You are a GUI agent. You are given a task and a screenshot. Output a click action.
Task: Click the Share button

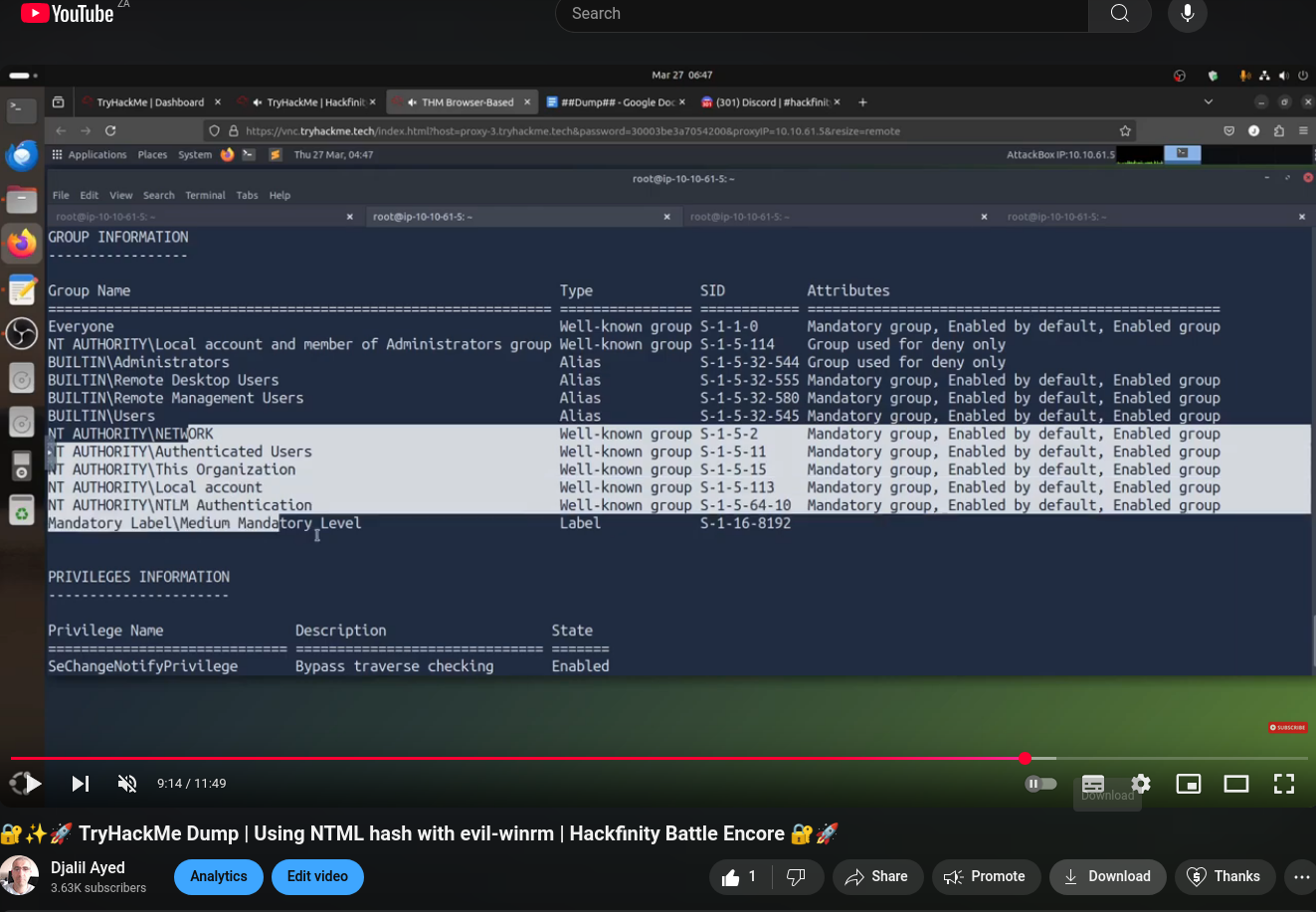pos(876,876)
